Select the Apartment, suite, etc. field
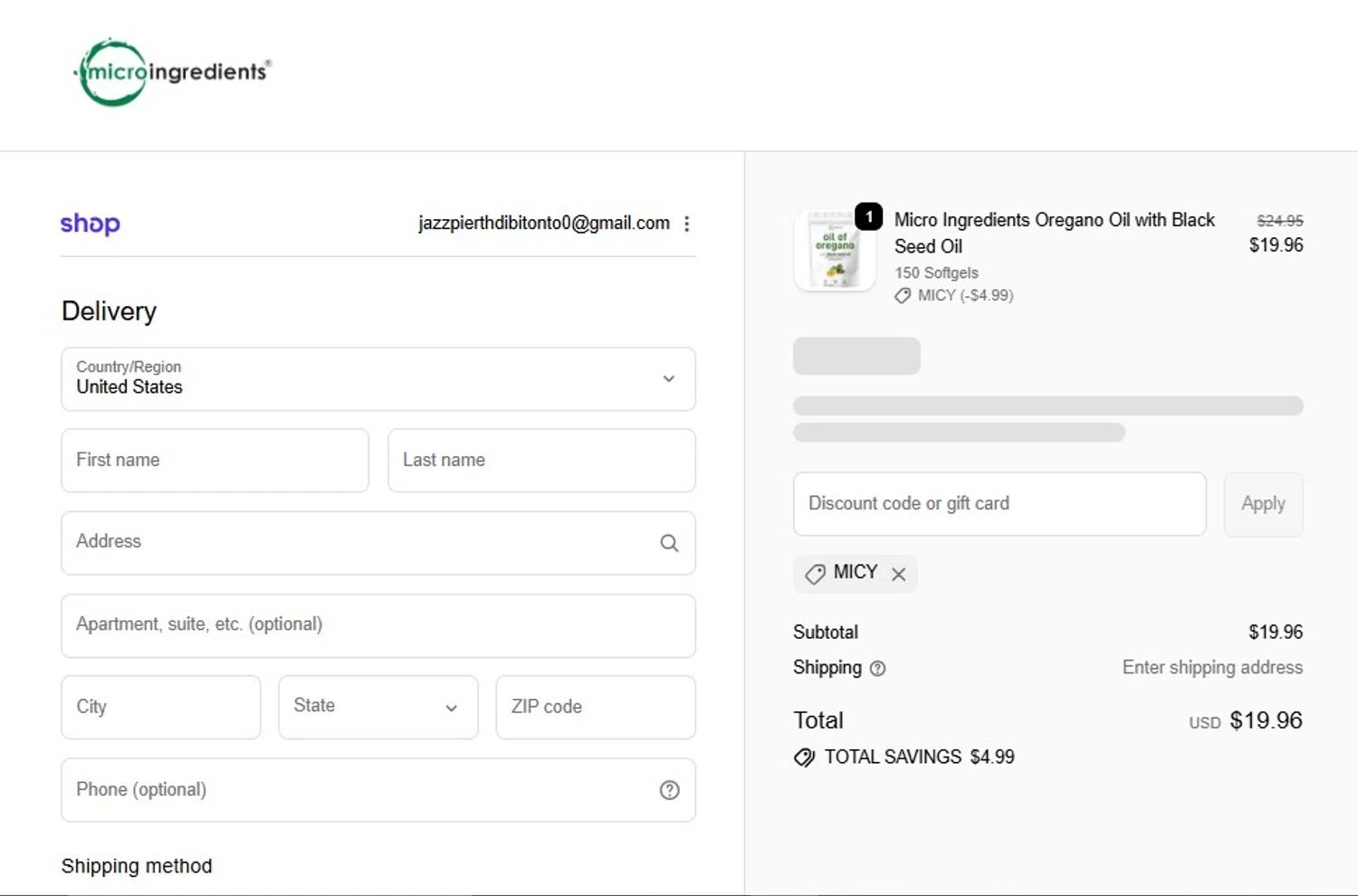Image resolution: width=1358 pixels, height=896 pixels. [x=378, y=625]
